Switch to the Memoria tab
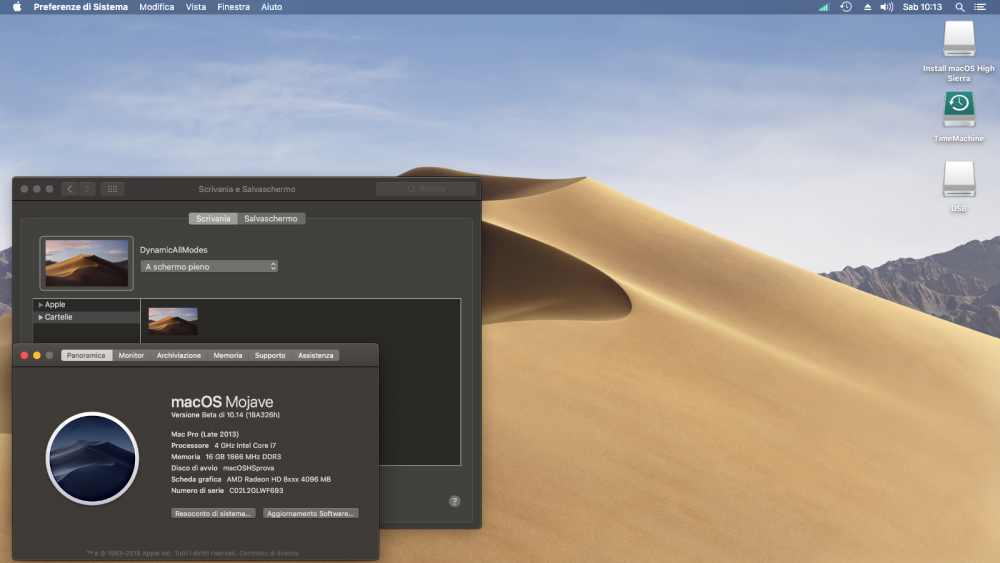Screen dimensions: 1000x563 pos(228,355)
